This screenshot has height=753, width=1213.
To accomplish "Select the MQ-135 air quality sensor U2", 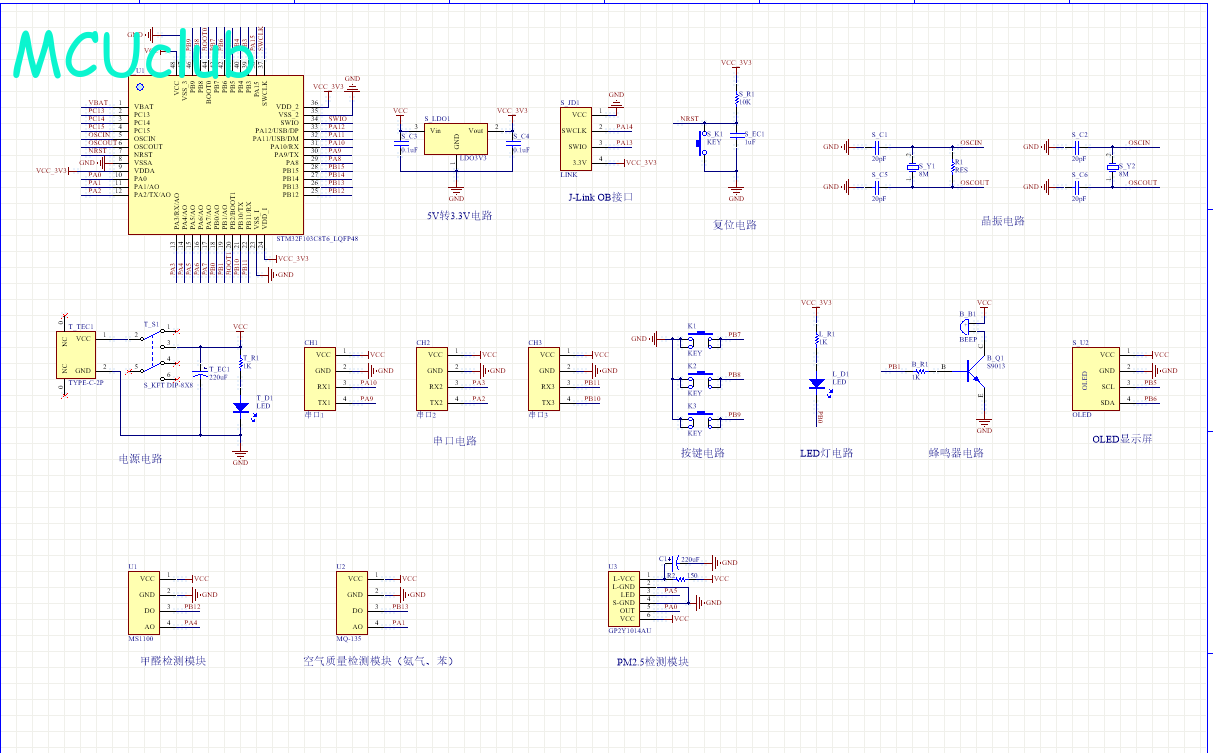I will (x=350, y=602).
